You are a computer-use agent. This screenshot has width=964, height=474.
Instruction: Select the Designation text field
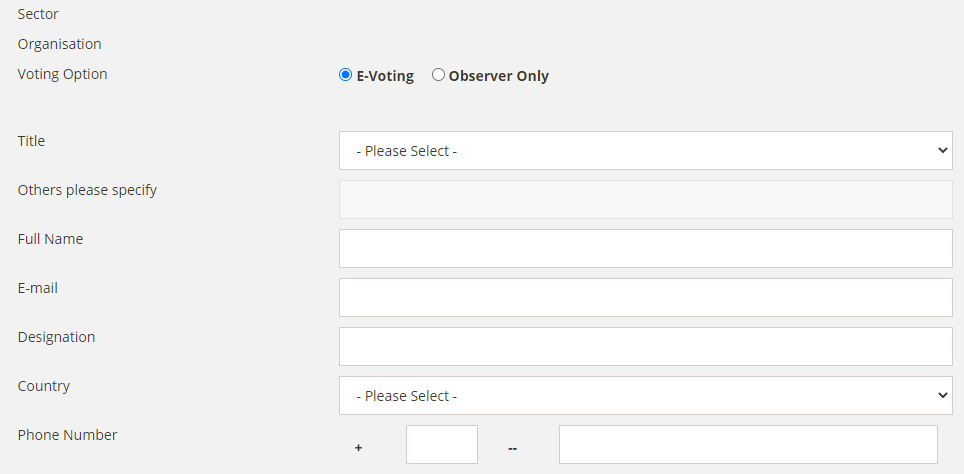(x=646, y=346)
